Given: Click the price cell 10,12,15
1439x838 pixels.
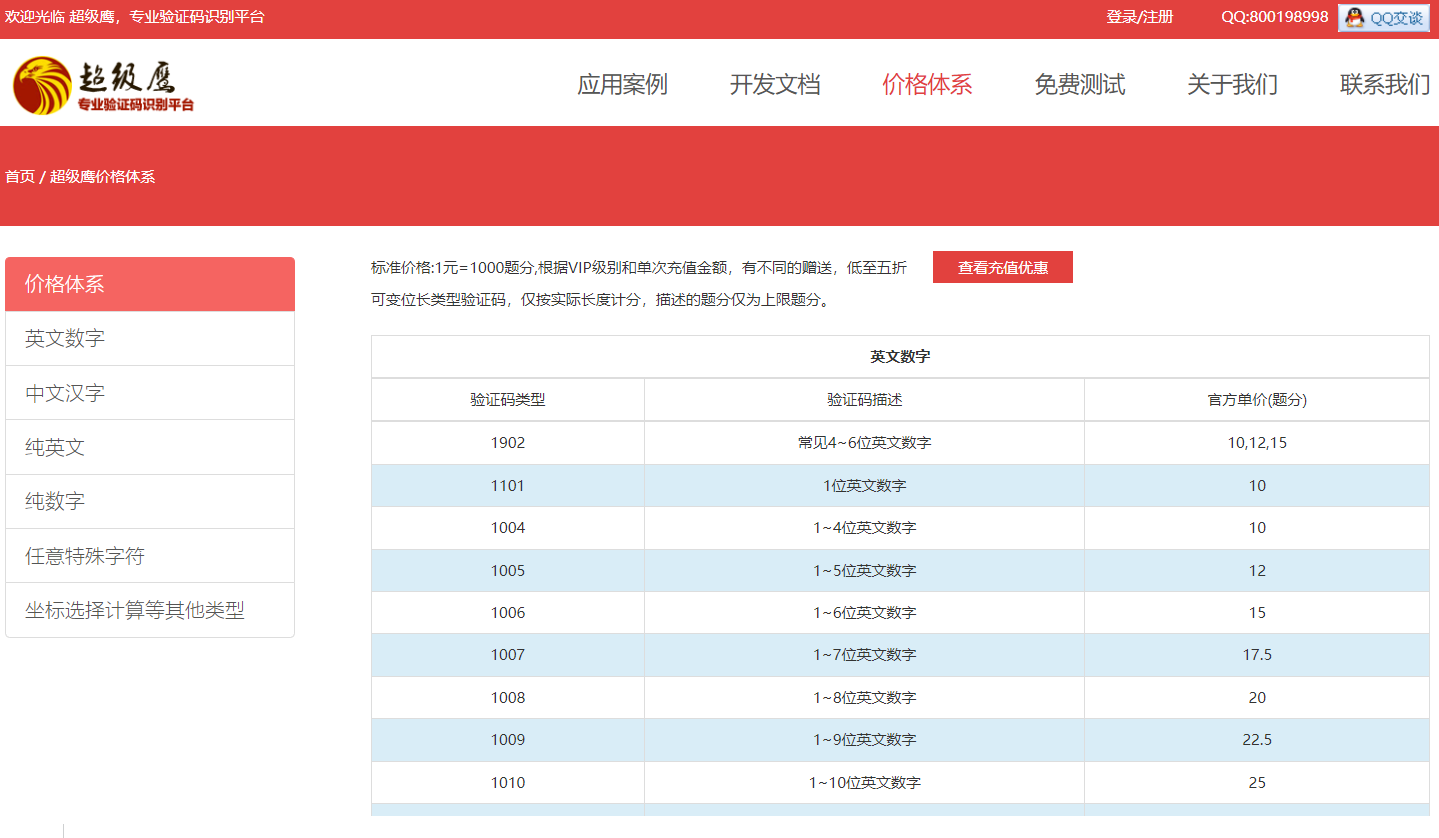Looking at the screenshot, I should coord(1257,443).
